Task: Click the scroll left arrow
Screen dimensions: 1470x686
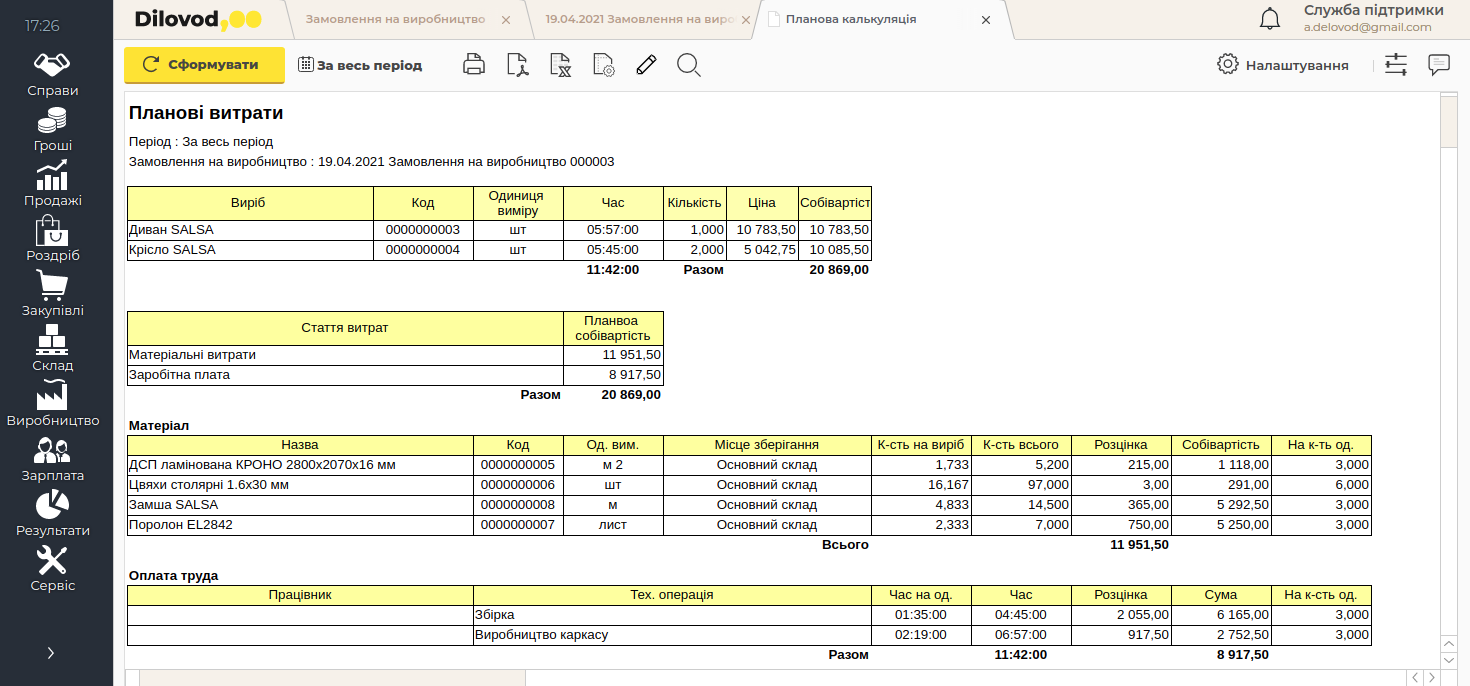Action: (x=1415, y=678)
